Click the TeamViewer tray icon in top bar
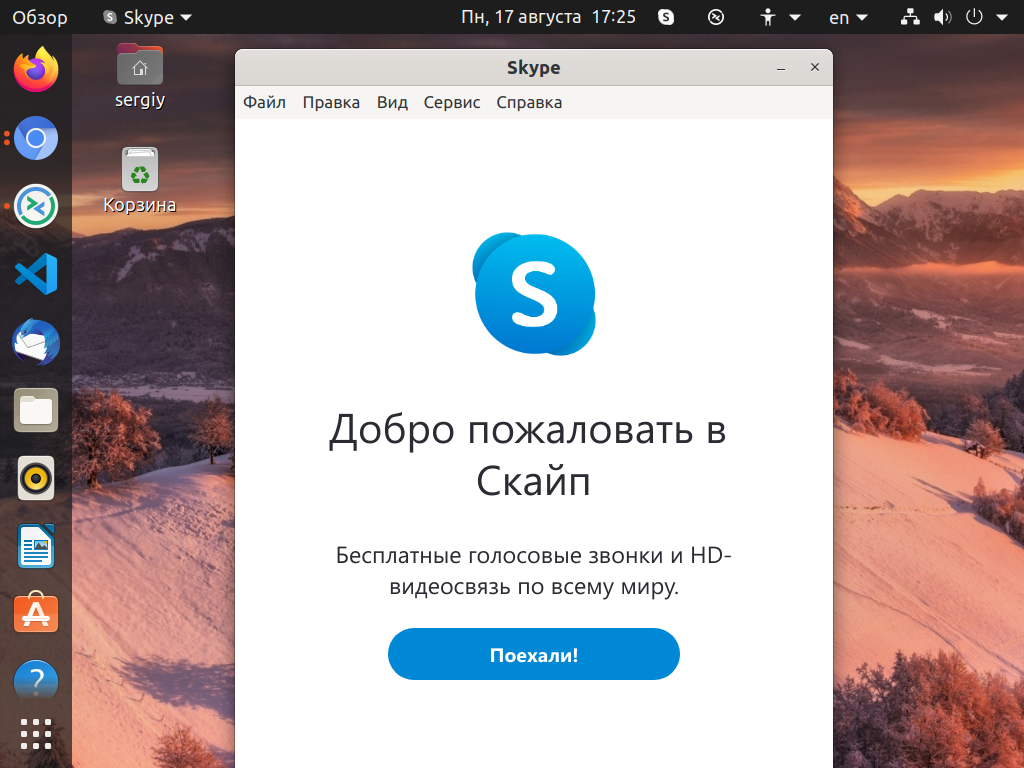This screenshot has width=1024, height=768. point(716,17)
